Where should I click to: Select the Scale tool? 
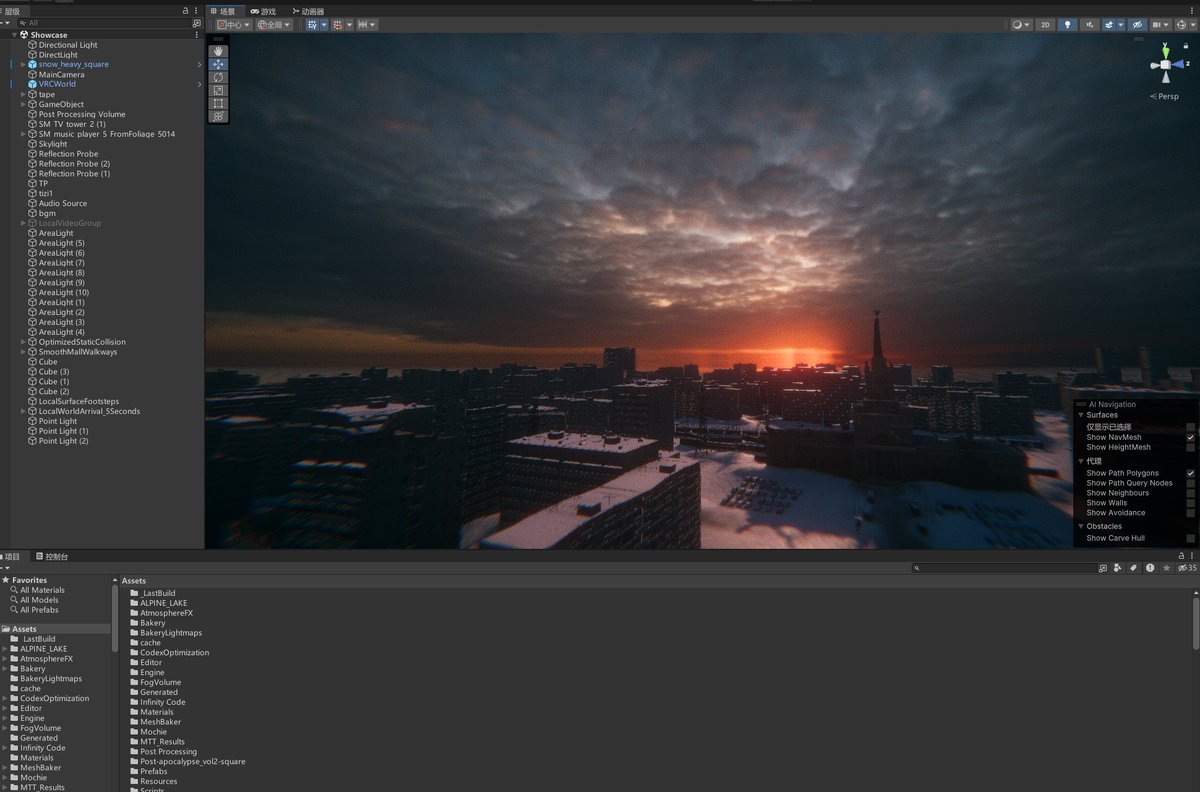pos(219,90)
